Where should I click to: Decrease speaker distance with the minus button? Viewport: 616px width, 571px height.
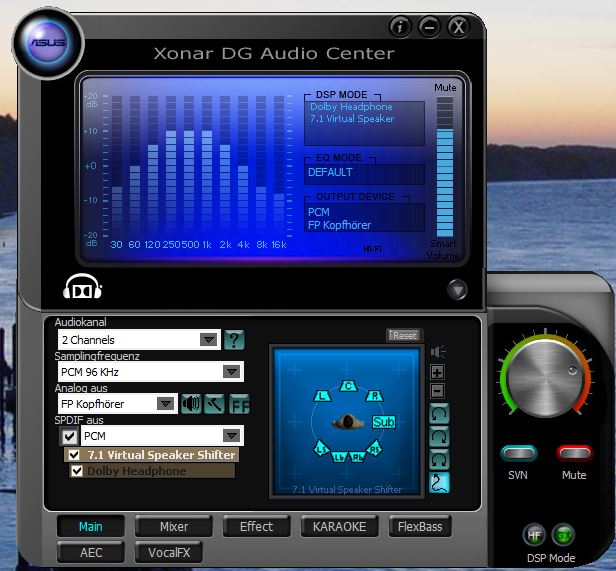click(438, 391)
